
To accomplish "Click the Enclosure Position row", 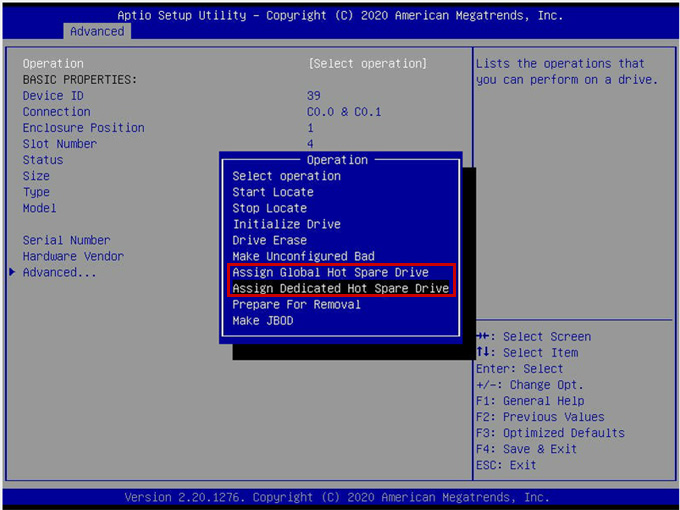I will (x=83, y=128).
